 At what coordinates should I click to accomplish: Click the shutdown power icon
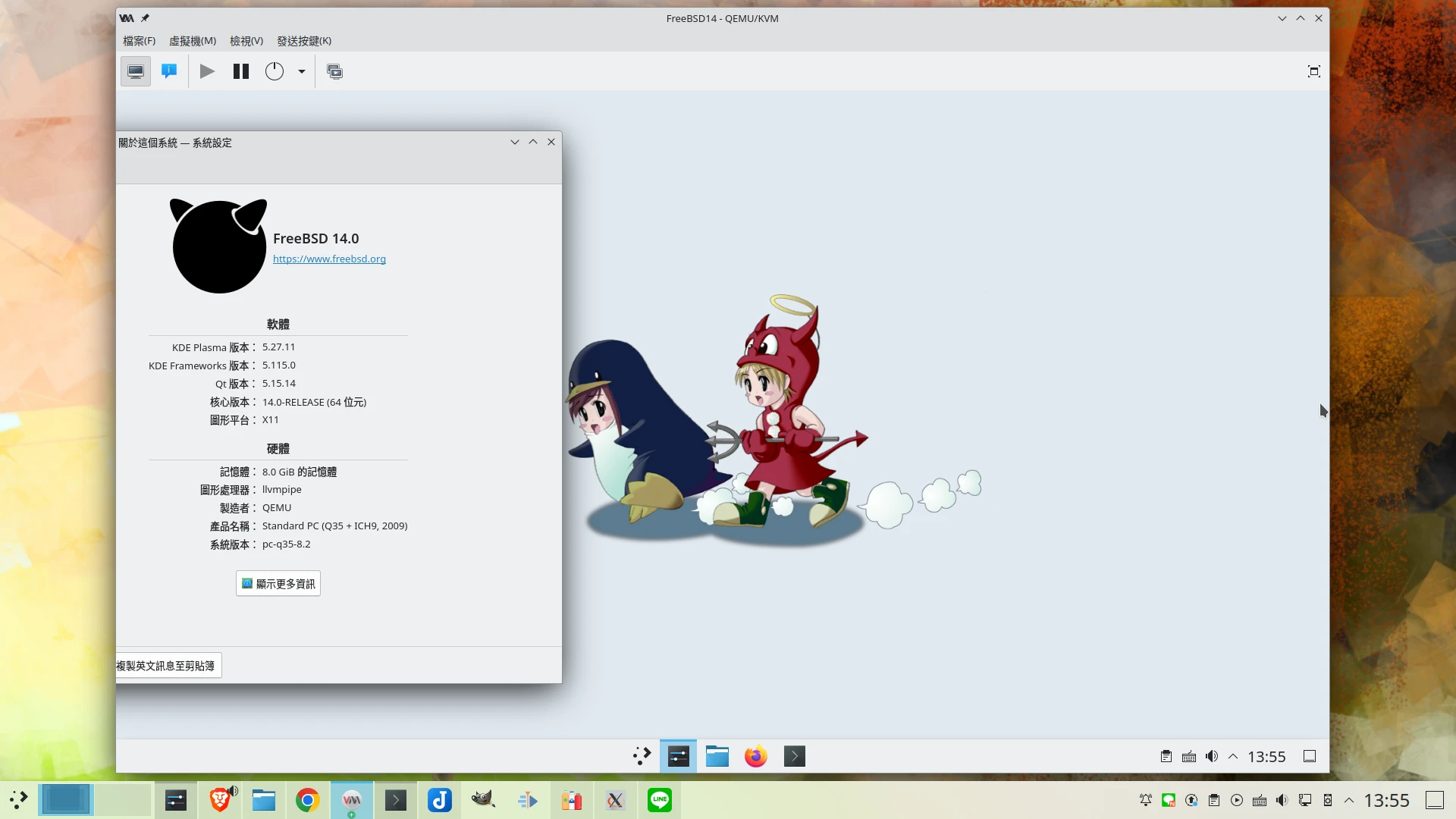point(275,71)
